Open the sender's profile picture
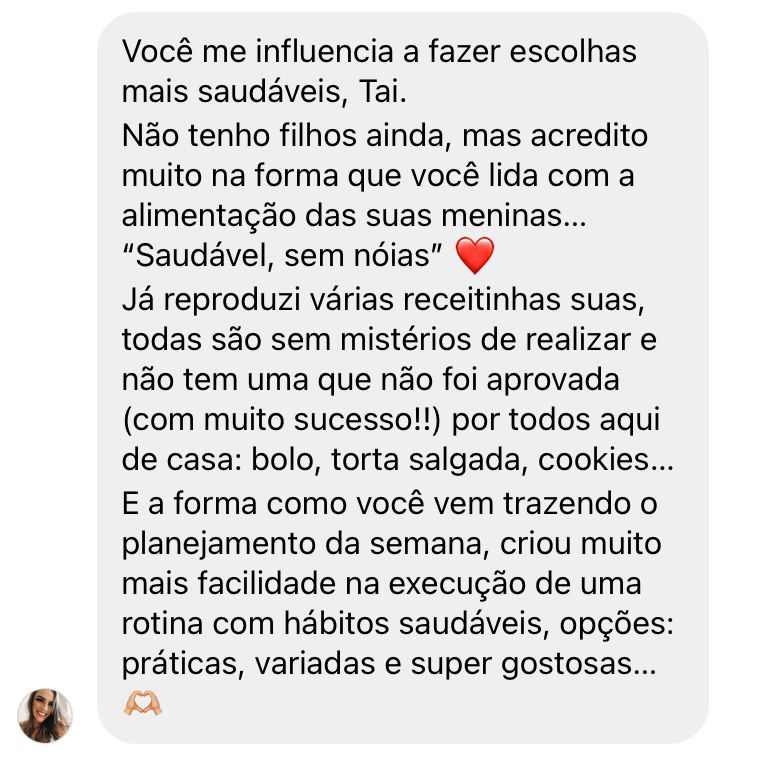The height and width of the screenshot is (760, 767). point(45,715)
